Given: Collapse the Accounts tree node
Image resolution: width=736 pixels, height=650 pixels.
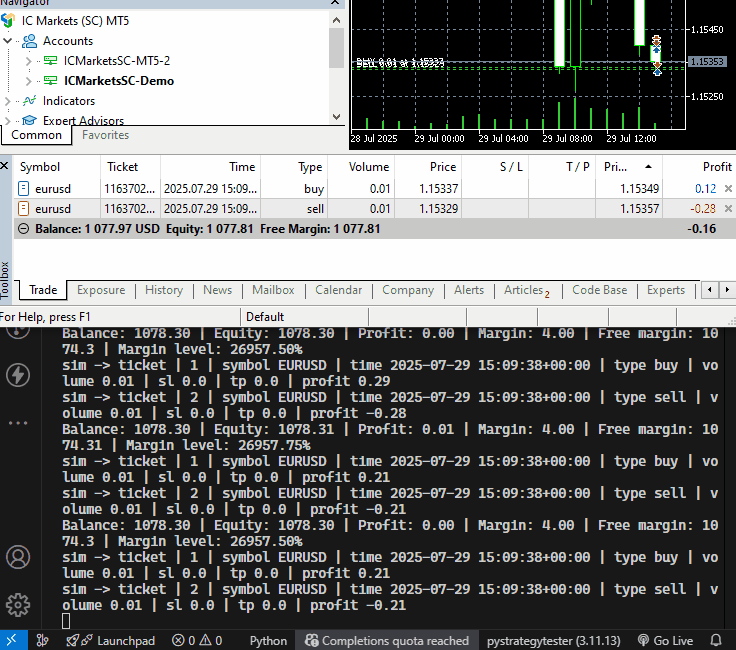Looking at the screenshot, I should pyautogui.click(x=7, y=41).
